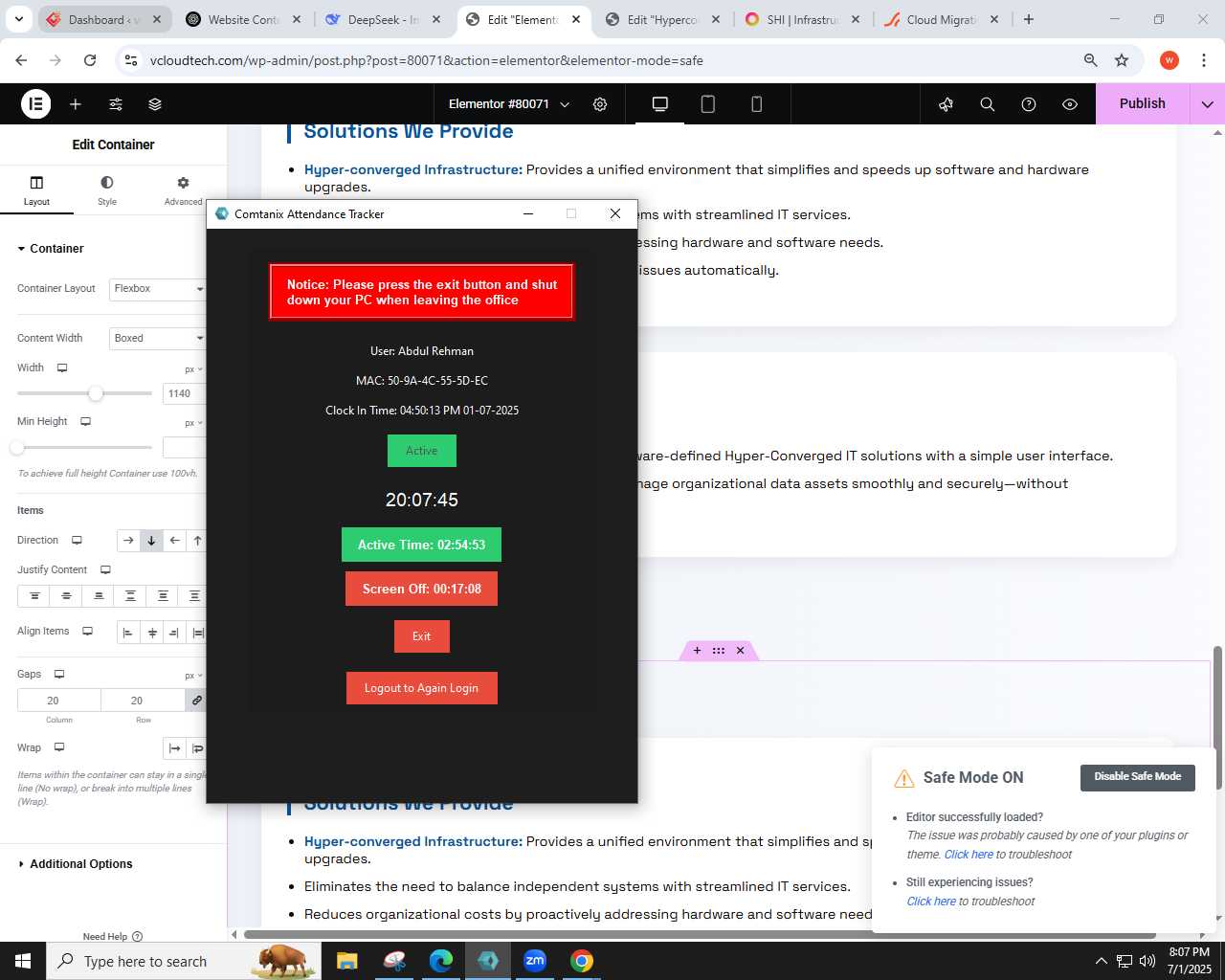Set Justify Content to space between
1225x980 pixels.
click(130, 596)
